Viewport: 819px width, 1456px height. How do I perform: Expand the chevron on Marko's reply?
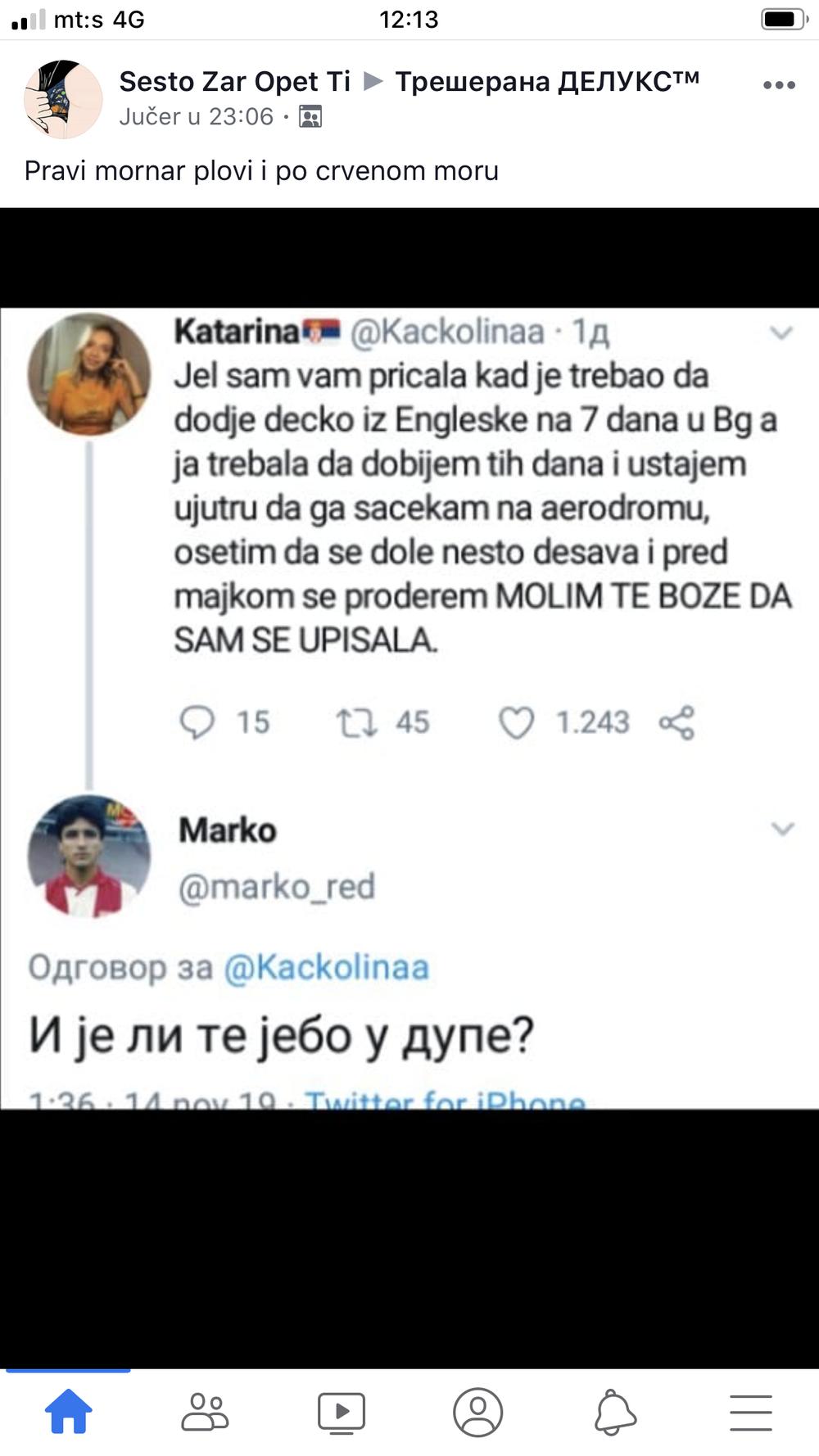[783, 829]
